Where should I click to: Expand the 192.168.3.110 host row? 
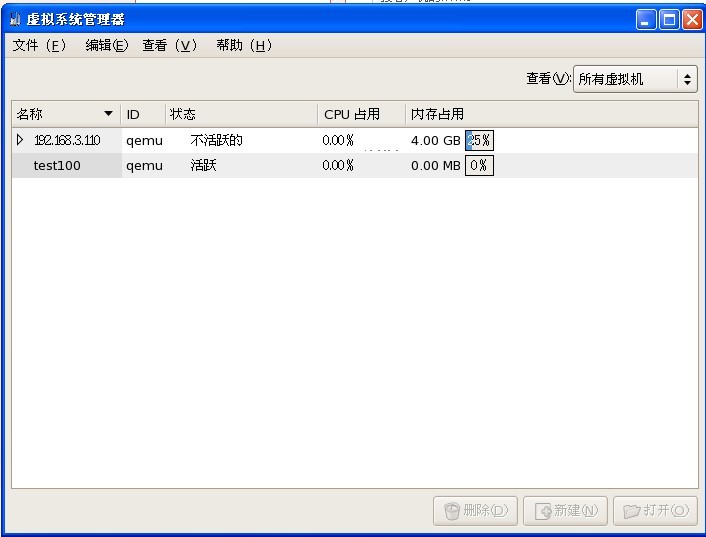20,140
